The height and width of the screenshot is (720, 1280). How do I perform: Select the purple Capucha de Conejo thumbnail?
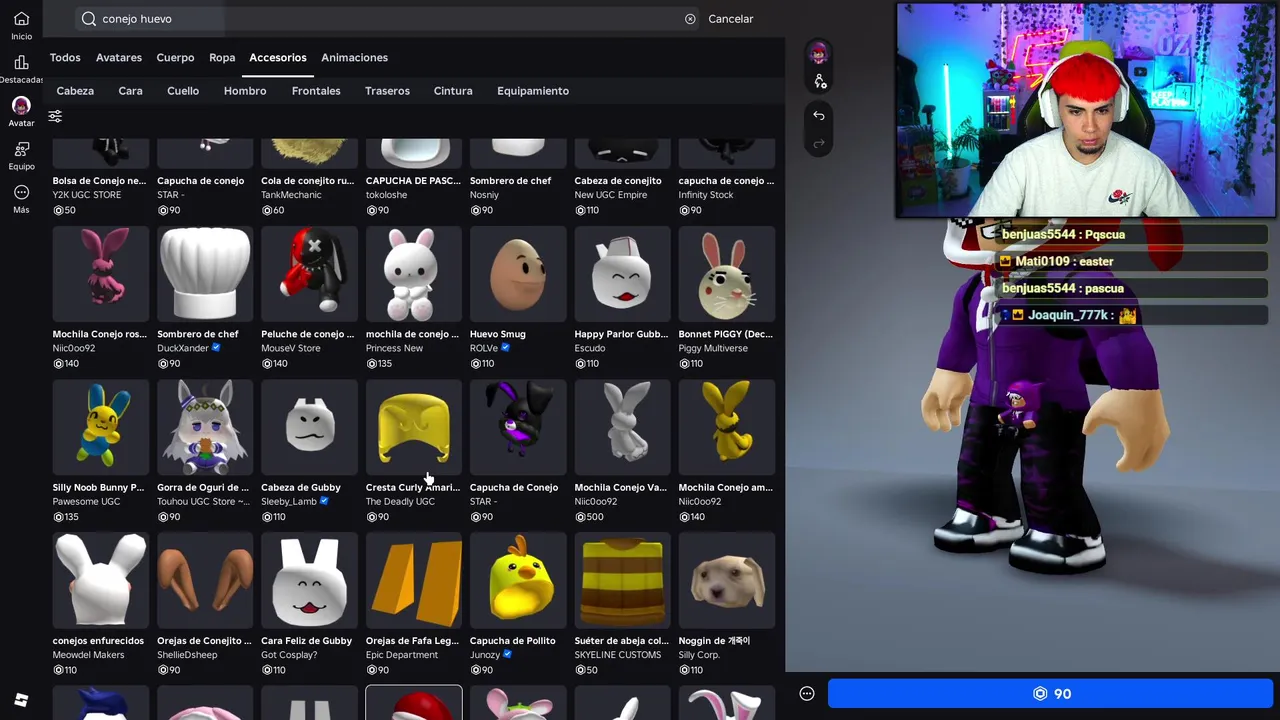point(518,427)
